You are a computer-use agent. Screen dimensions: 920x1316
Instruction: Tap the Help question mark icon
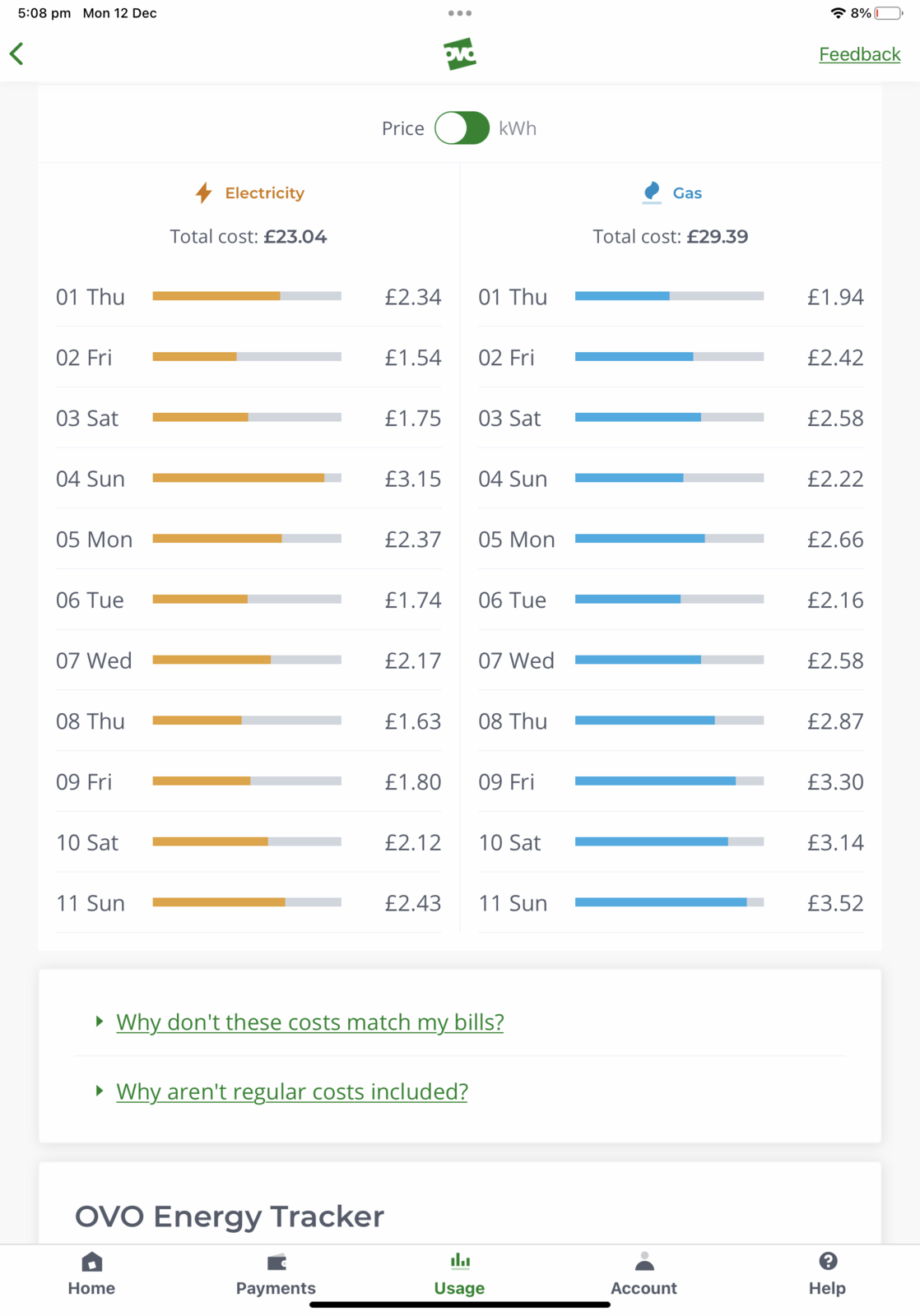click(827, 1262)
